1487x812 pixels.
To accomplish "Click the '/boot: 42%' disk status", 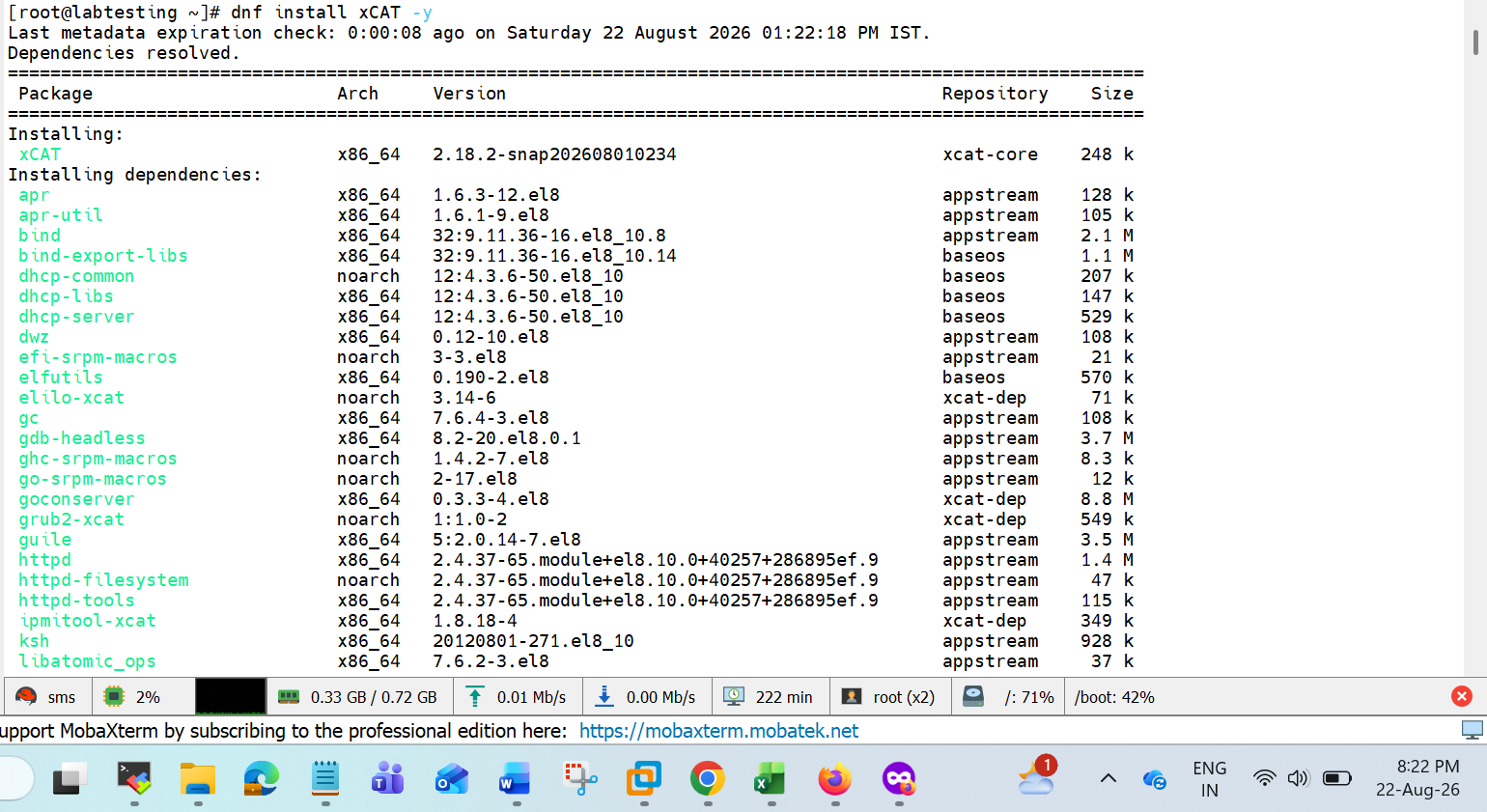I will (x=1114, y=697).
